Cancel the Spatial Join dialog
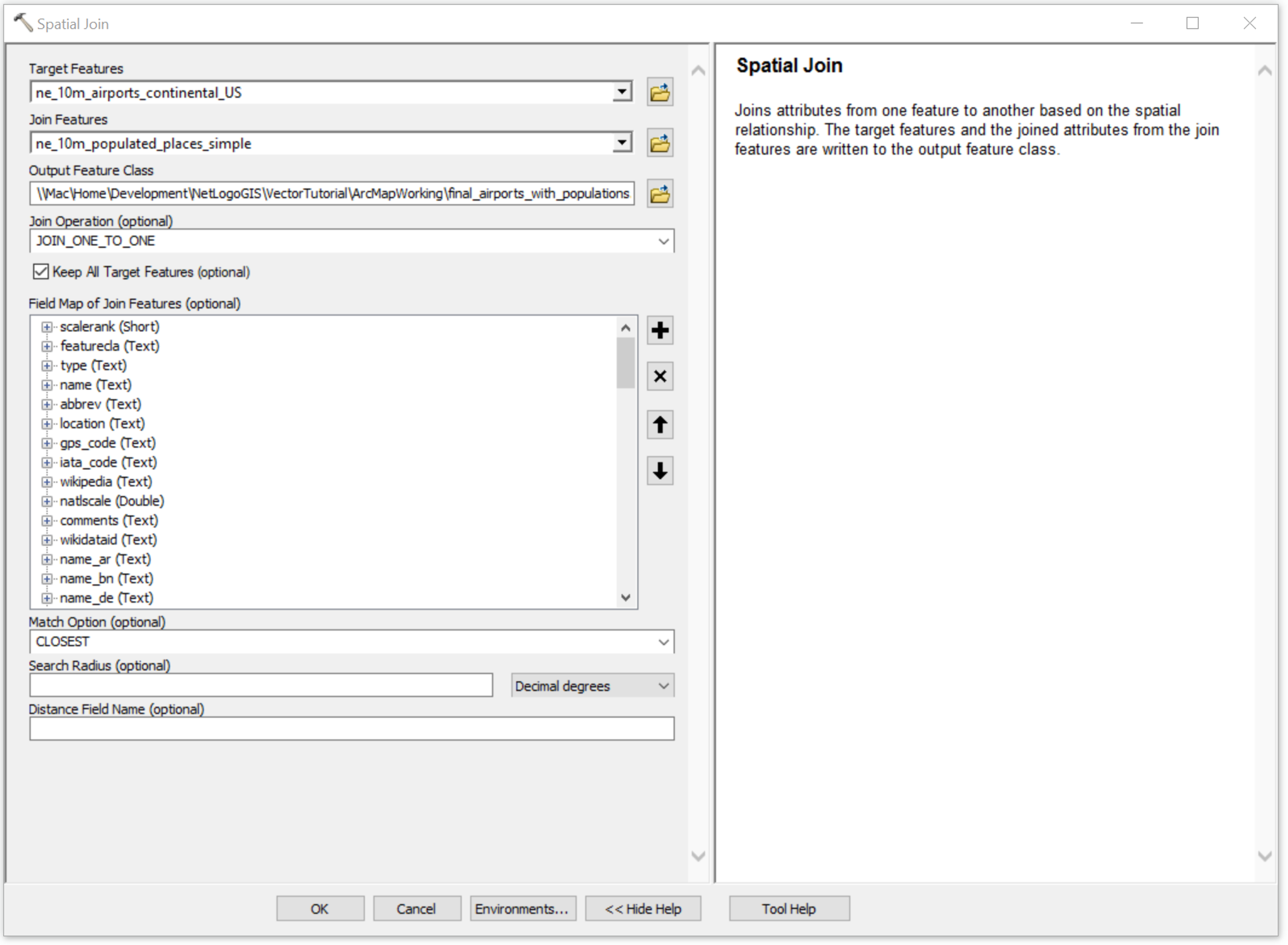This screenshot has width=1288, height=945. tap(416, 908)
